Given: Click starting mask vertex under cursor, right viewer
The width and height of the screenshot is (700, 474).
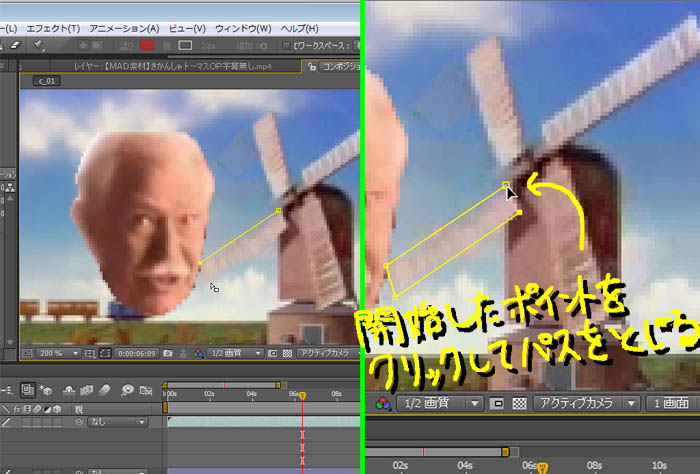Looking at the screenshot, I should tap(506, 185).
